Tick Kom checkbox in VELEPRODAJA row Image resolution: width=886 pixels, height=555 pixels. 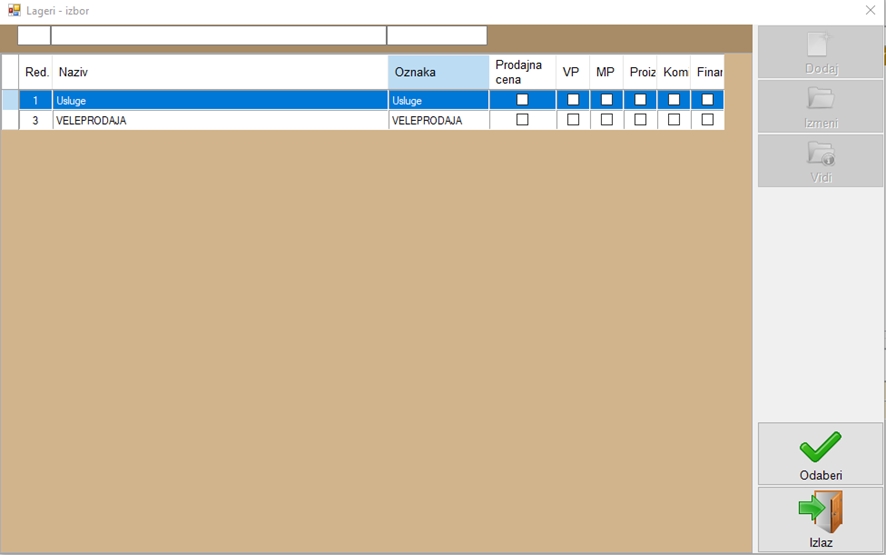point(674,120)
